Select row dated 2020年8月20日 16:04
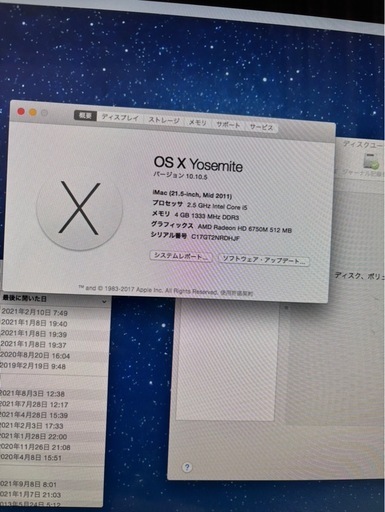The image size is (385, 512). coord(54,356)
